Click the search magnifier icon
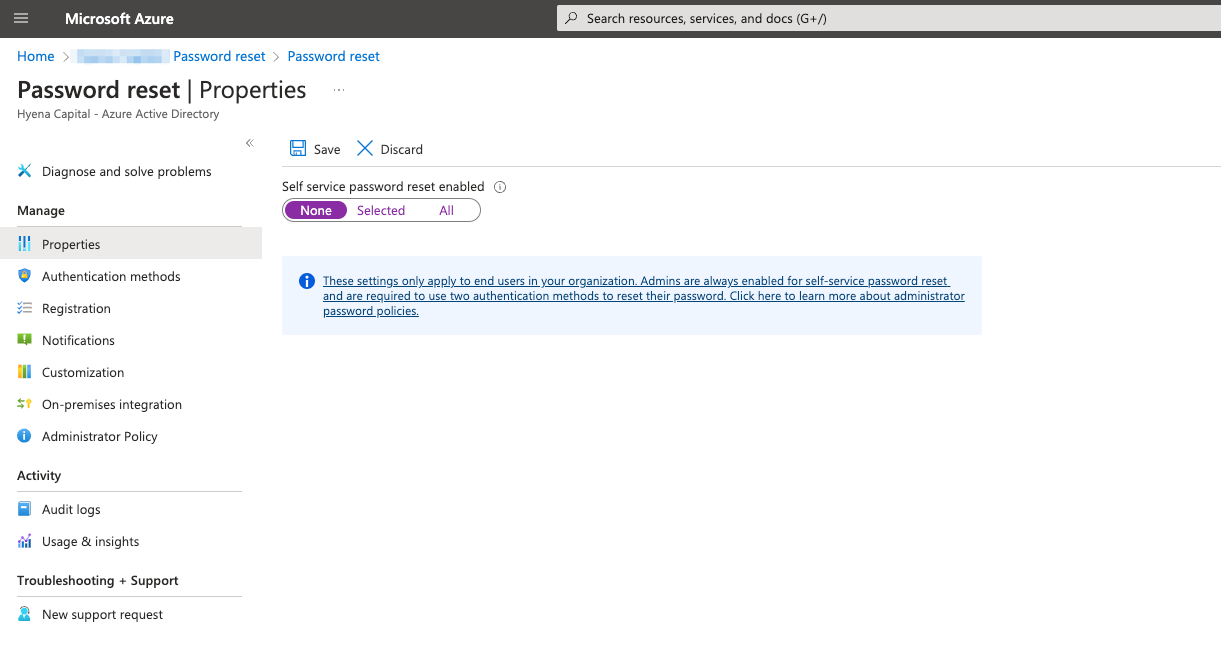 point(571,18)
